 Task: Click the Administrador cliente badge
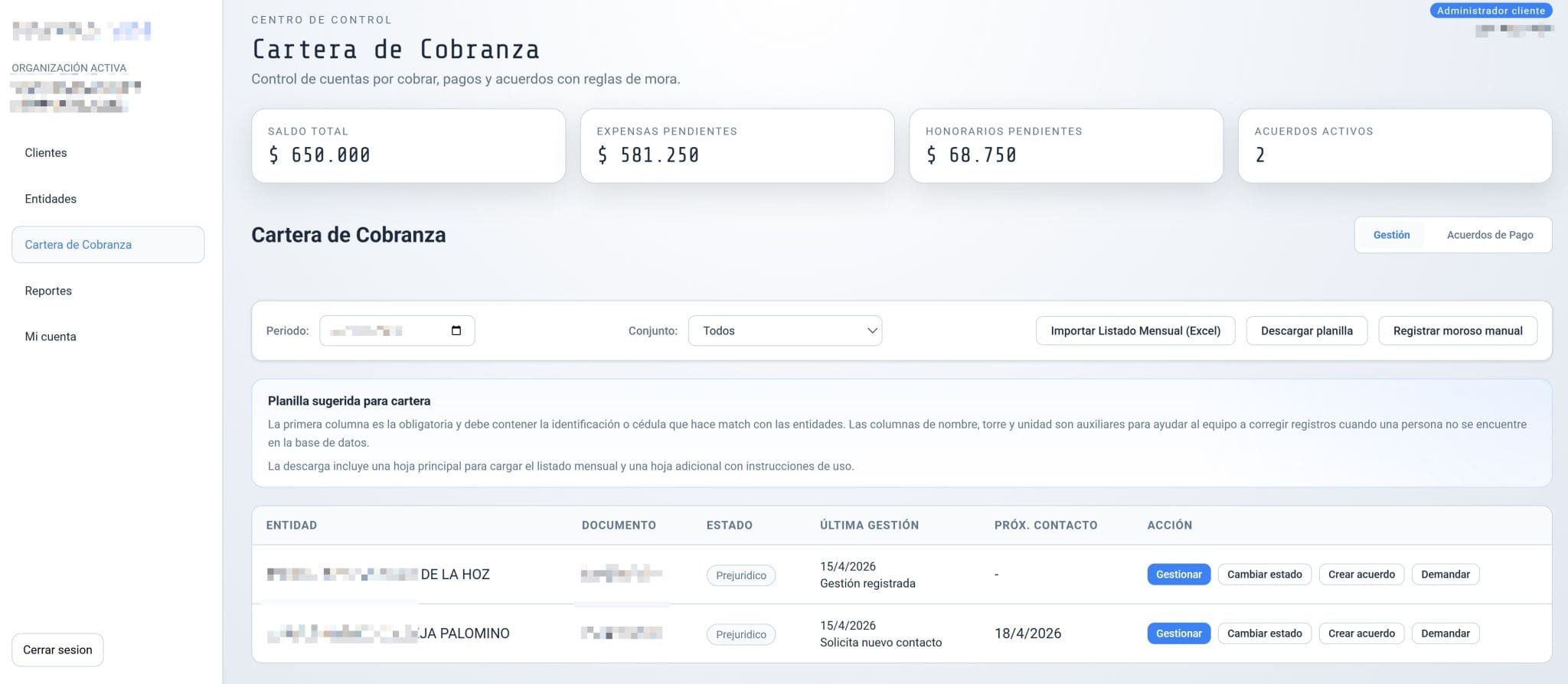[1491, 11]
